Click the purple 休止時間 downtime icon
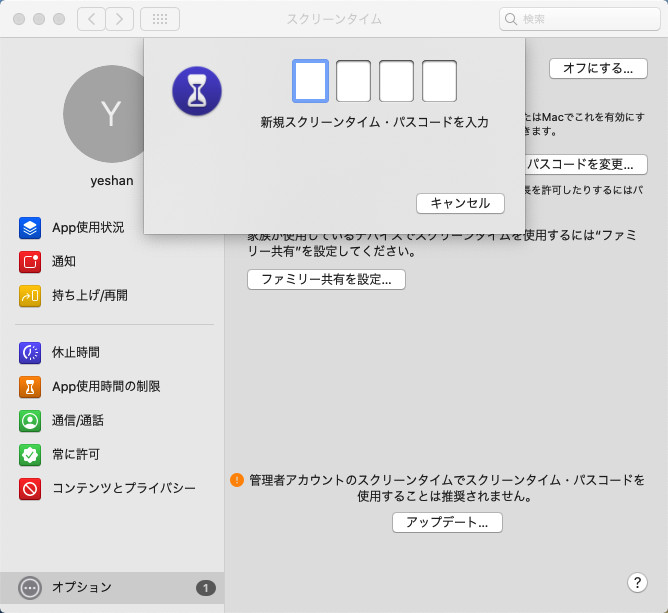The width and height of the screenshot is (668, 613). [30, 353]
